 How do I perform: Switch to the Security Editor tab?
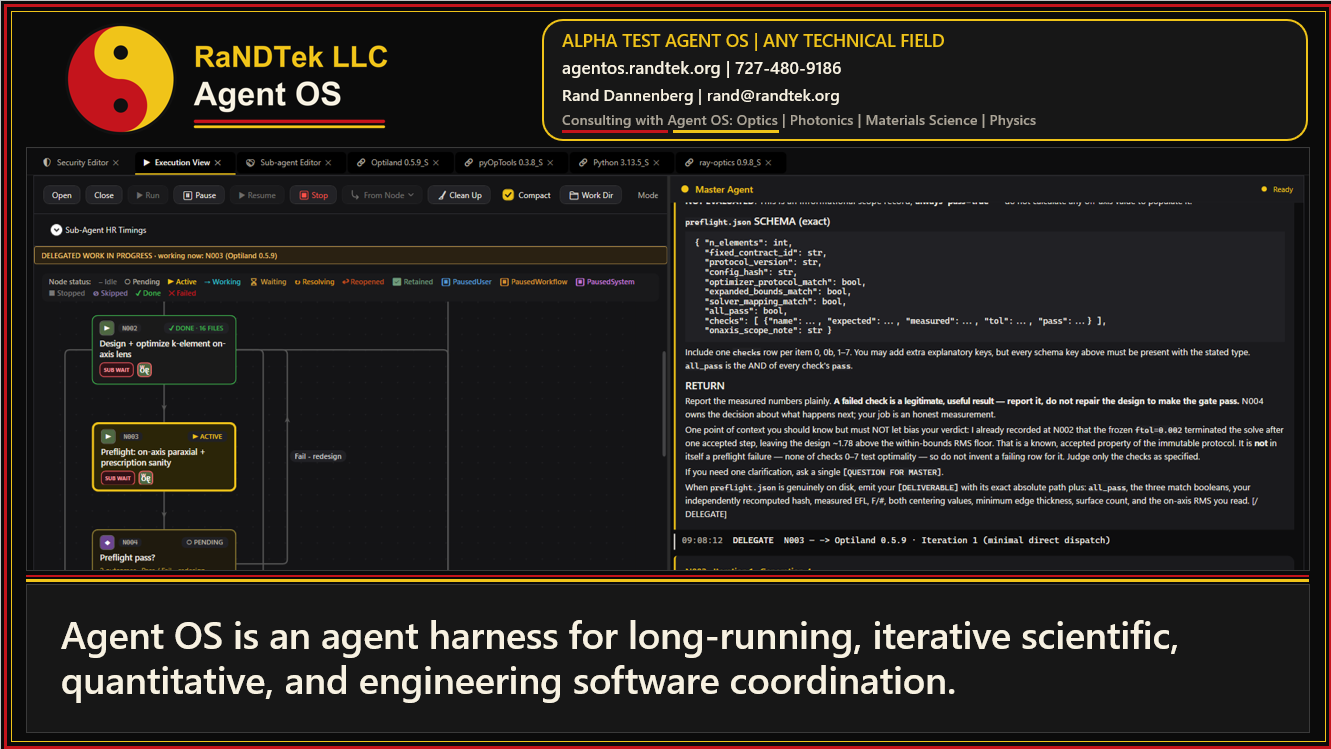[80, 162]
